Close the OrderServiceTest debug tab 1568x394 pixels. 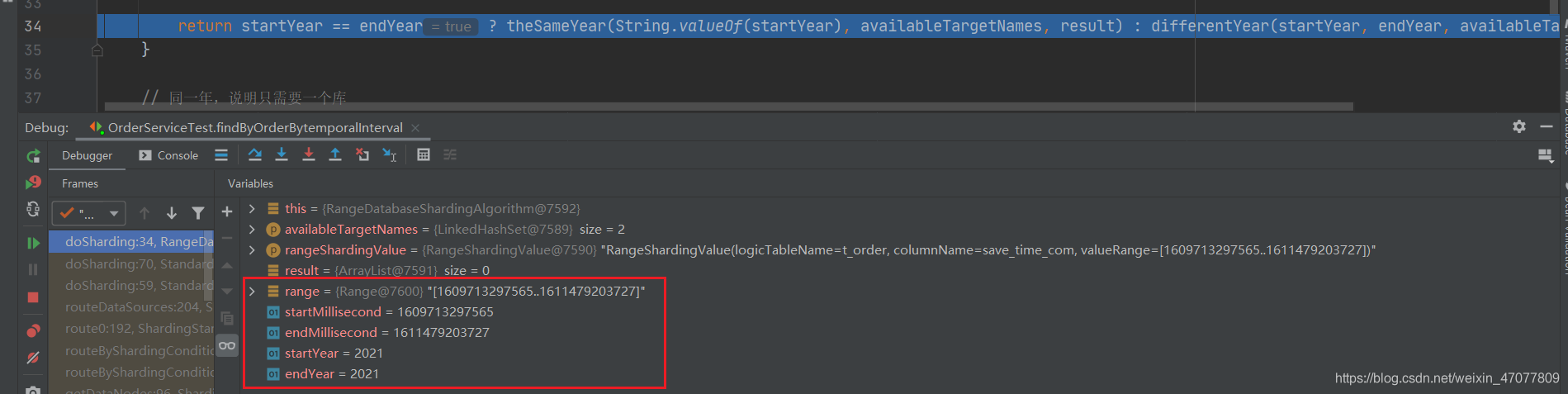[415, 127]
